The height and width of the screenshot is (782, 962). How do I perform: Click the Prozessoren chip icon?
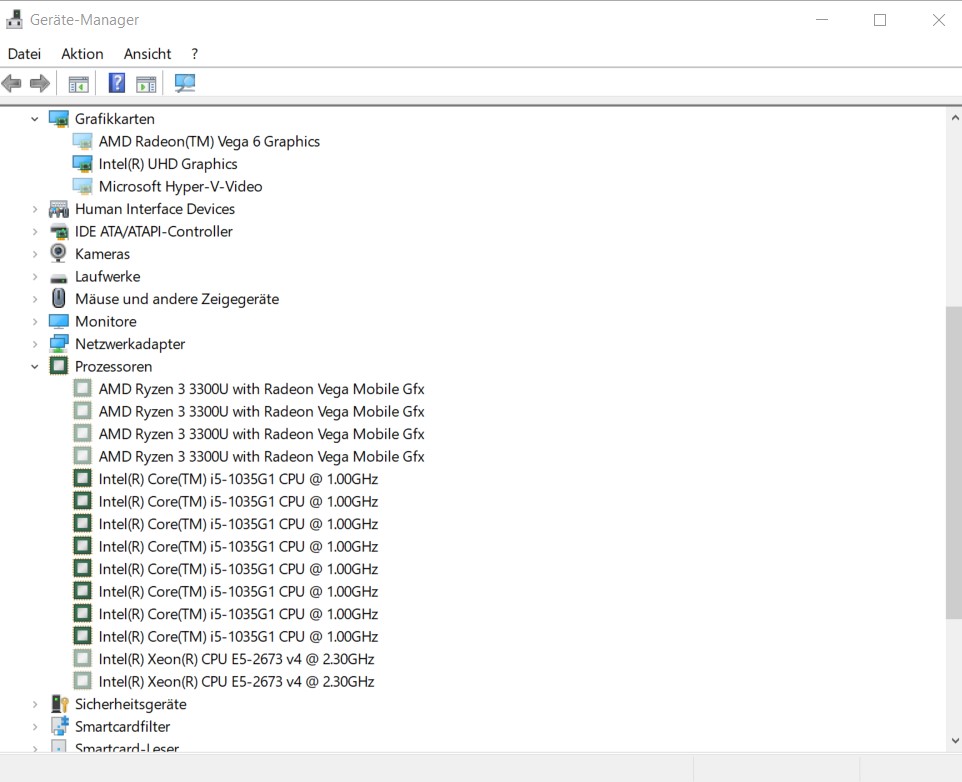(58, 366)
